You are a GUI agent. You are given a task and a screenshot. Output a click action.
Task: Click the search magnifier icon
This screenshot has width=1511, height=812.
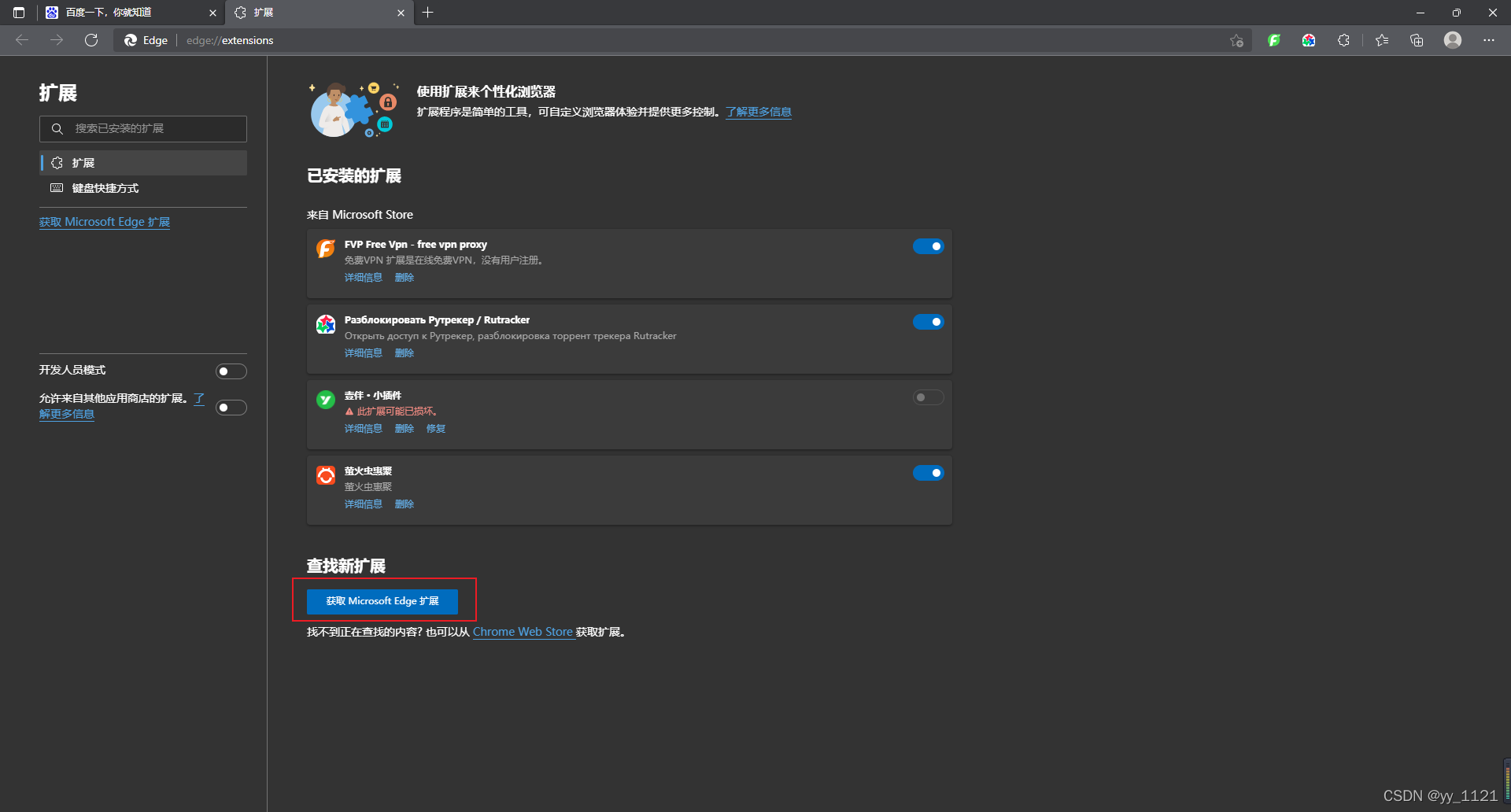(57, 128)
